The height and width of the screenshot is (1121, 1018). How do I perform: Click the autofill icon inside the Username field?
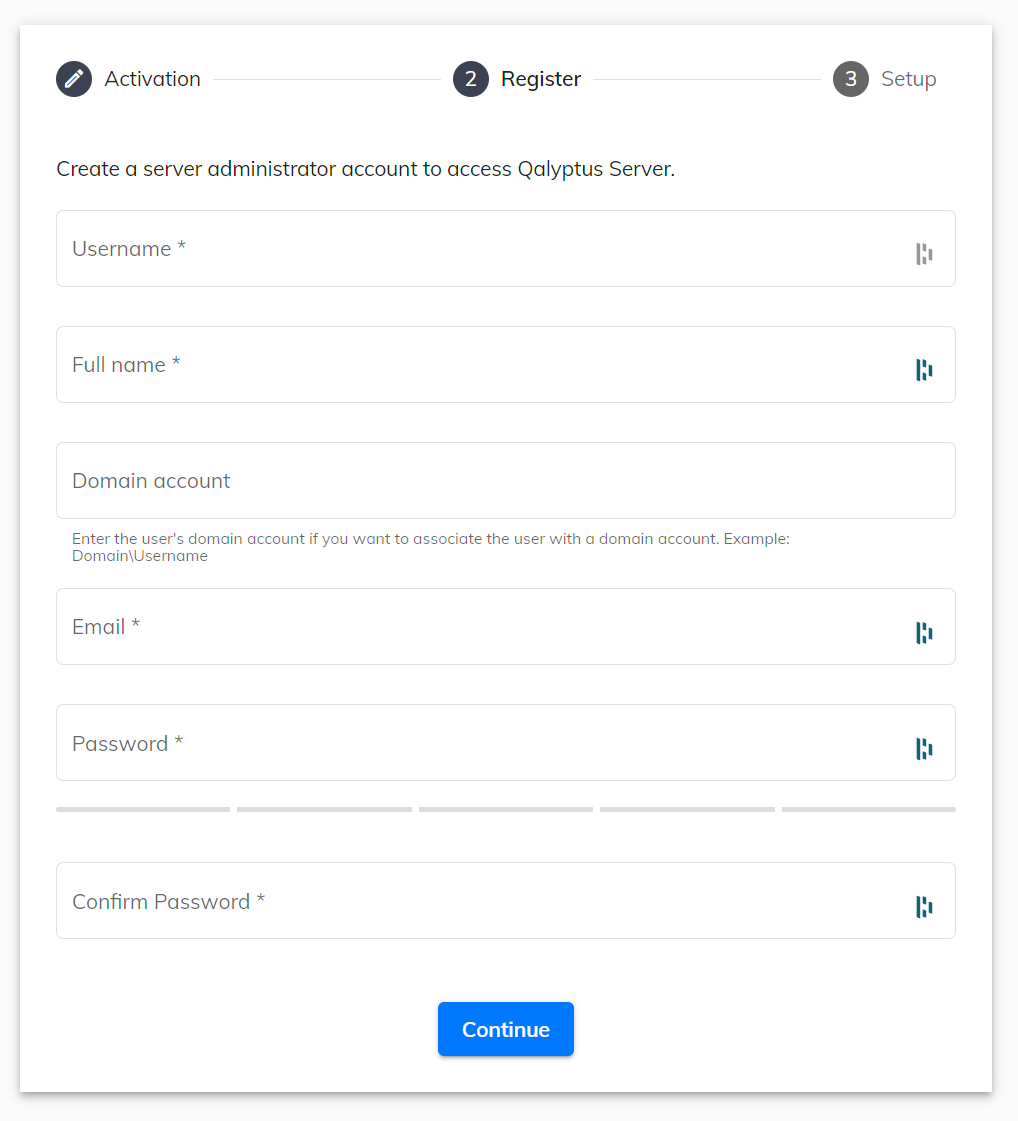pyautogui.click(x=924, y=253)
